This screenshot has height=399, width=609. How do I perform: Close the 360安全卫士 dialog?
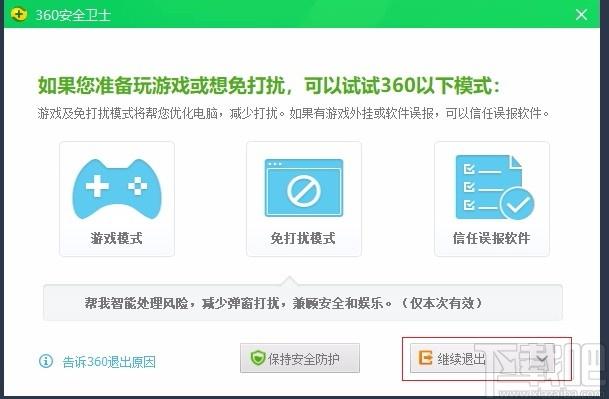(x=581, y=15)
